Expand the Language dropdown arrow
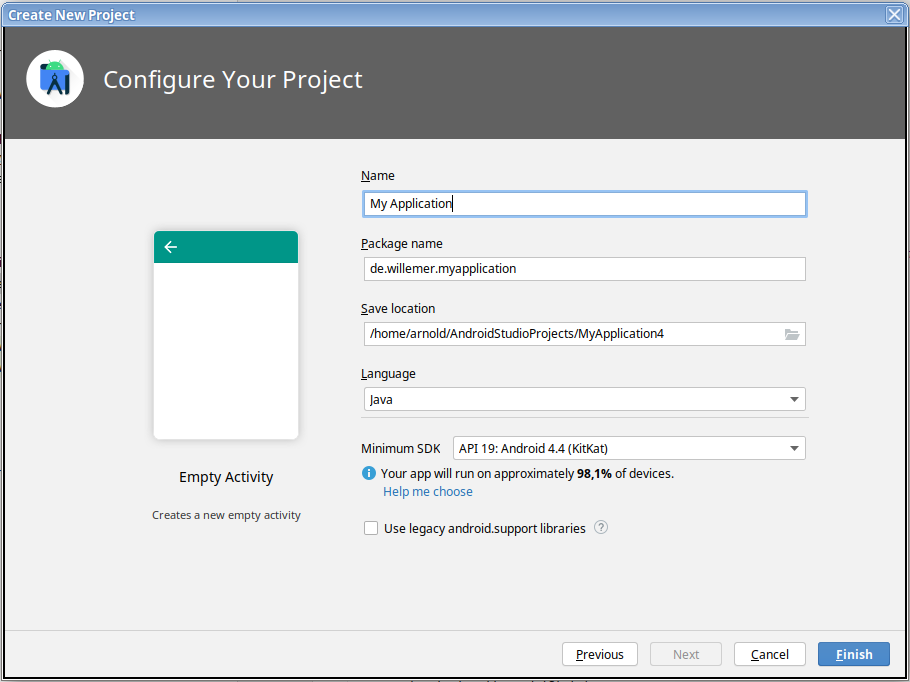910x682 pixels. tap(794, 399)
